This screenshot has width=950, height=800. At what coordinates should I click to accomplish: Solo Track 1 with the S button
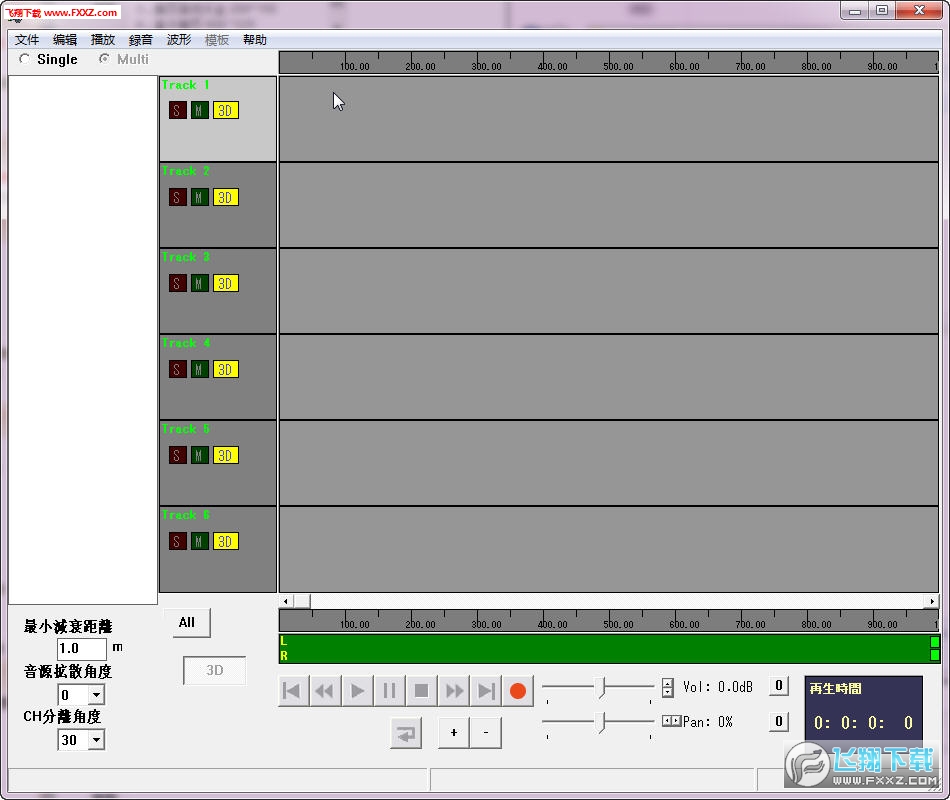click(x=177, y=110)
